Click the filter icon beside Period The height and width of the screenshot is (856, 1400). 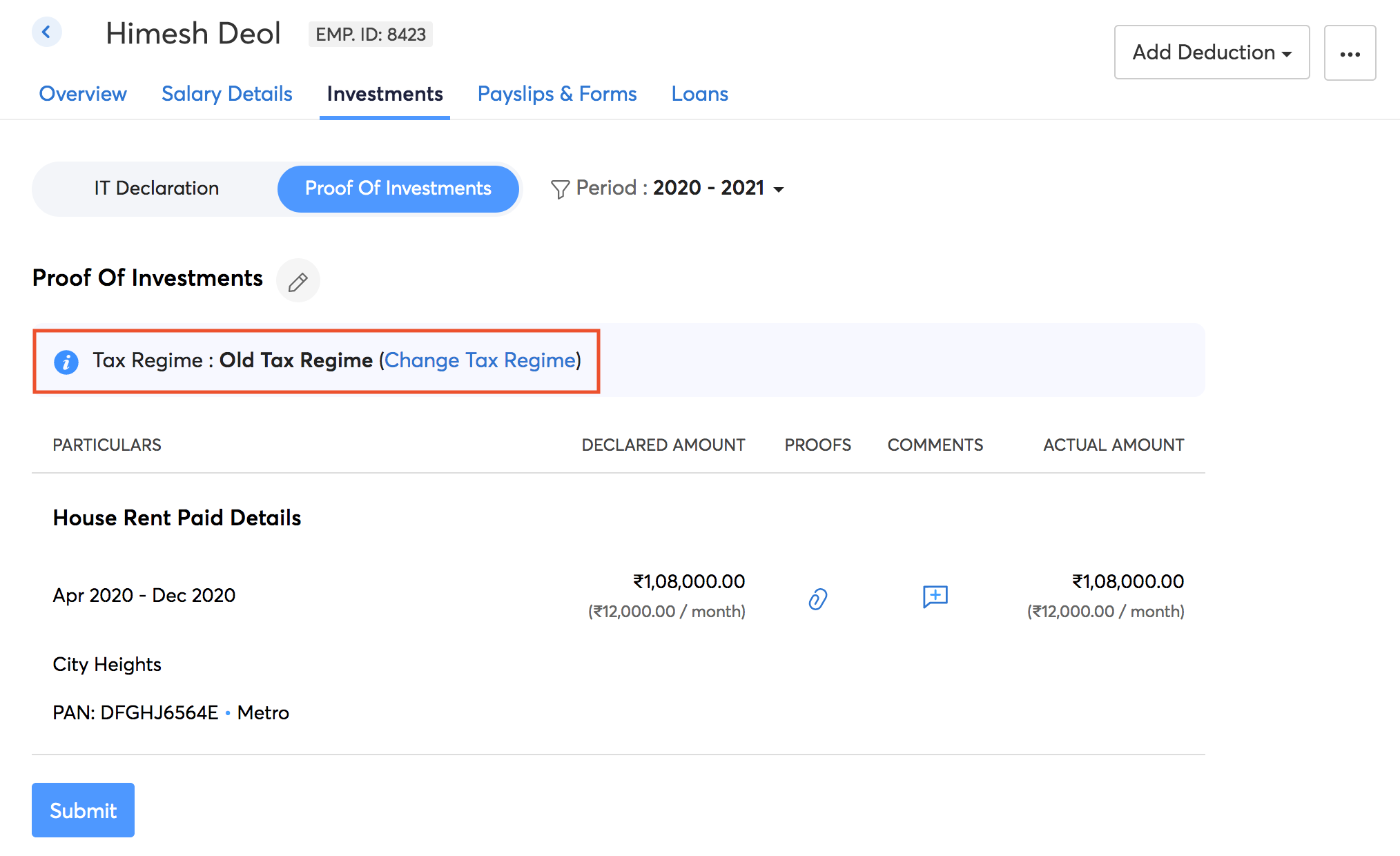[561, 188]
